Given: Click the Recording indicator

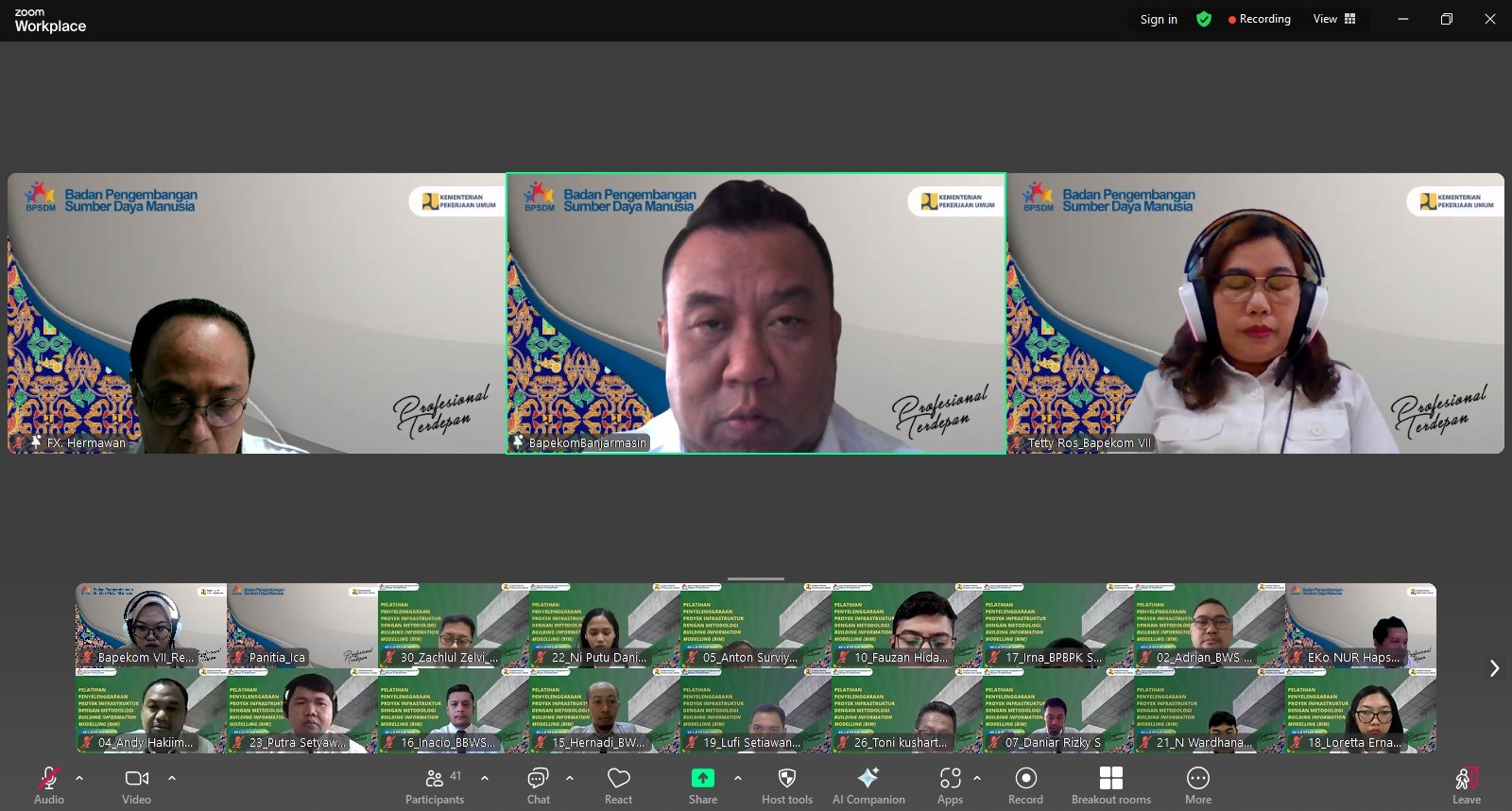Looking at the screenshot, I should coord(1260,19).
